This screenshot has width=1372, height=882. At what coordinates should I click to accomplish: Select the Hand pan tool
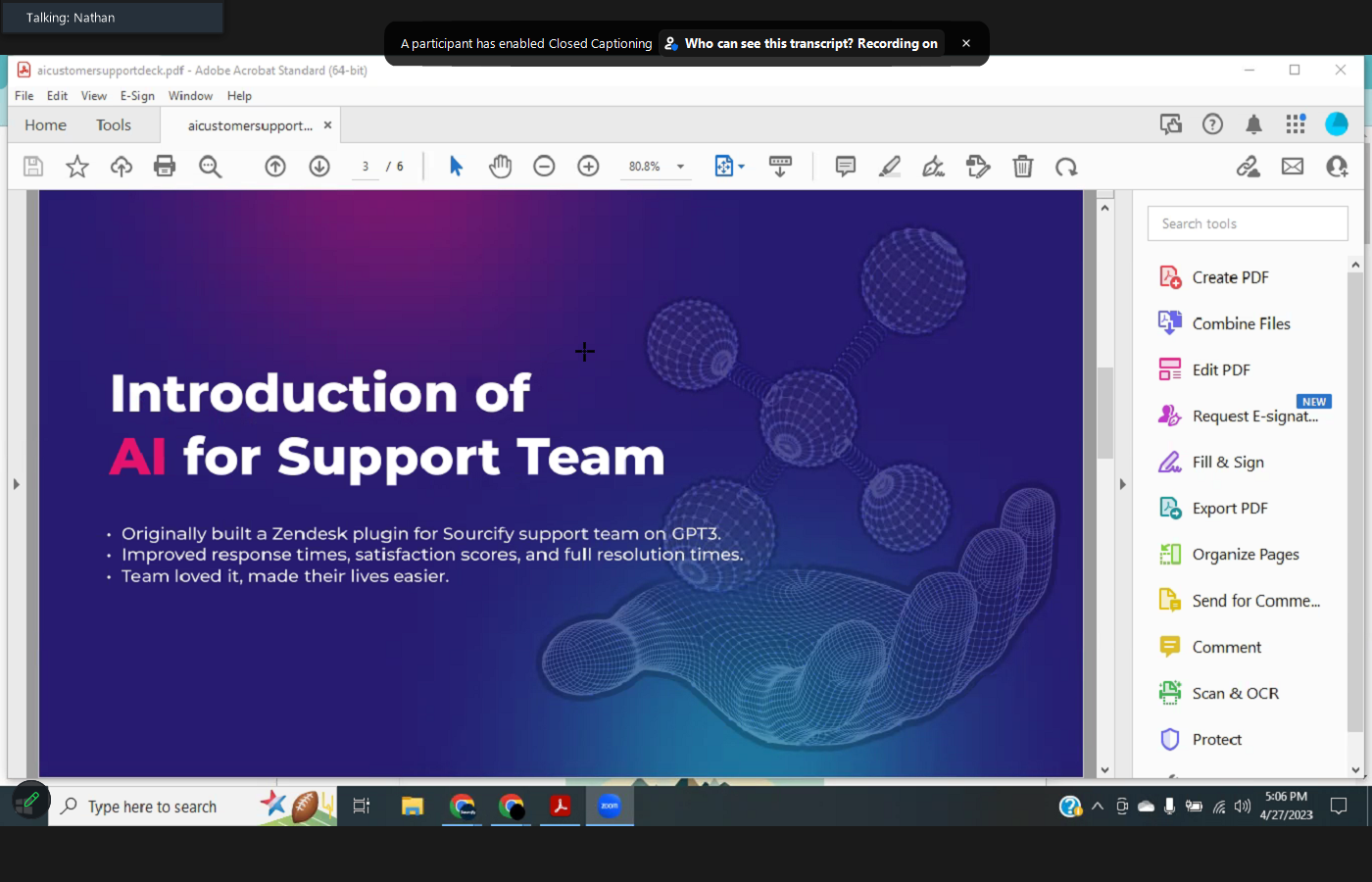500,167
